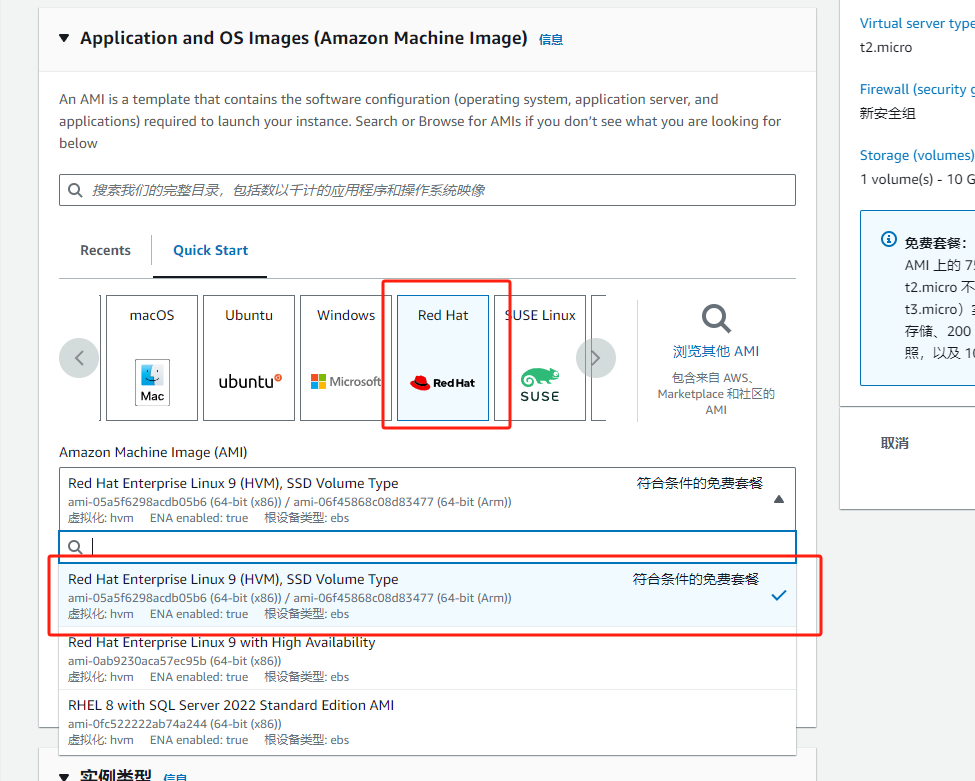Viewport: 975px width, 781px height.
Task: Click the SUSE chameleon logo icon
Action: tap(540, 385)
